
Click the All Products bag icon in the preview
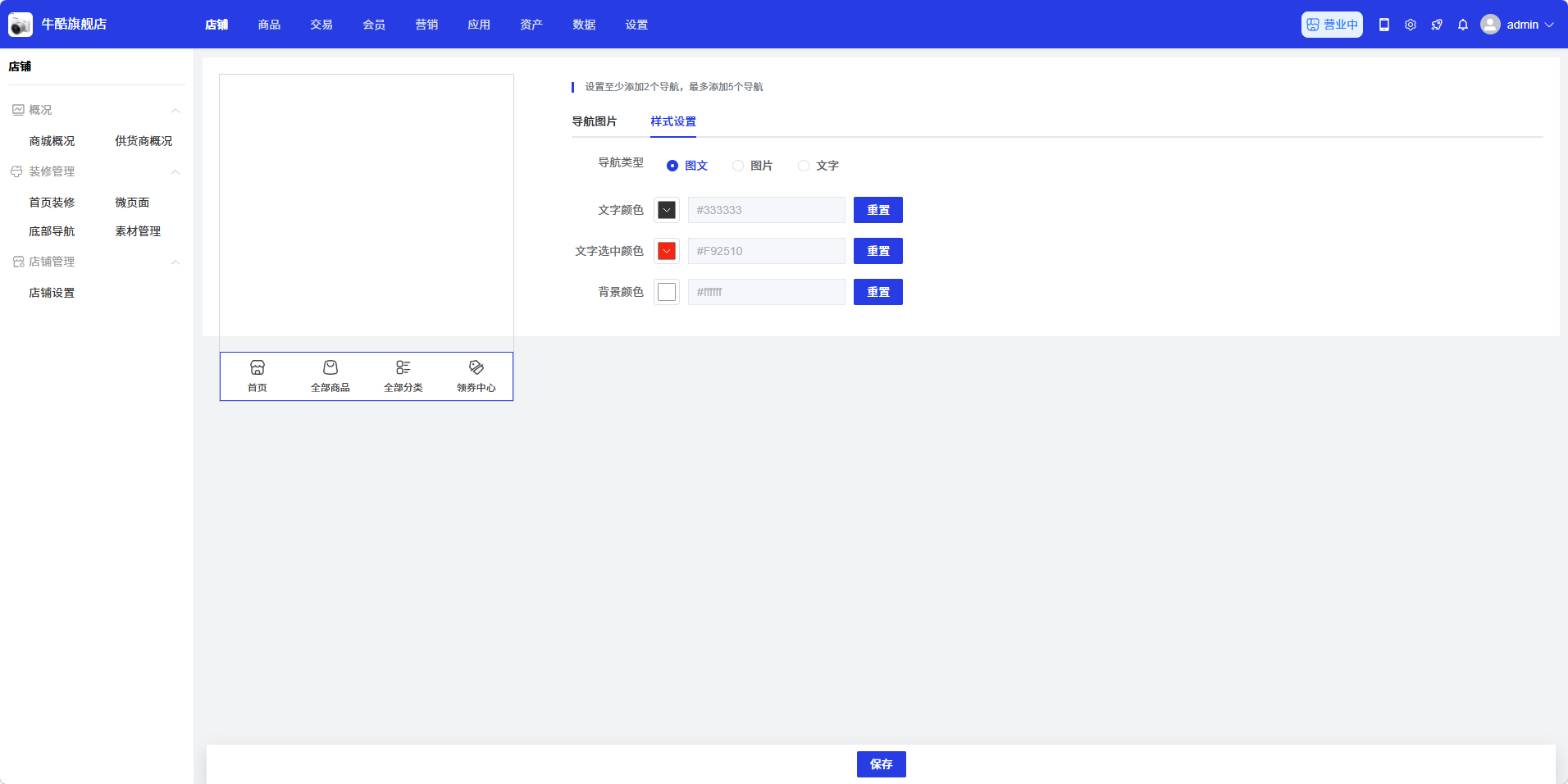330,367
